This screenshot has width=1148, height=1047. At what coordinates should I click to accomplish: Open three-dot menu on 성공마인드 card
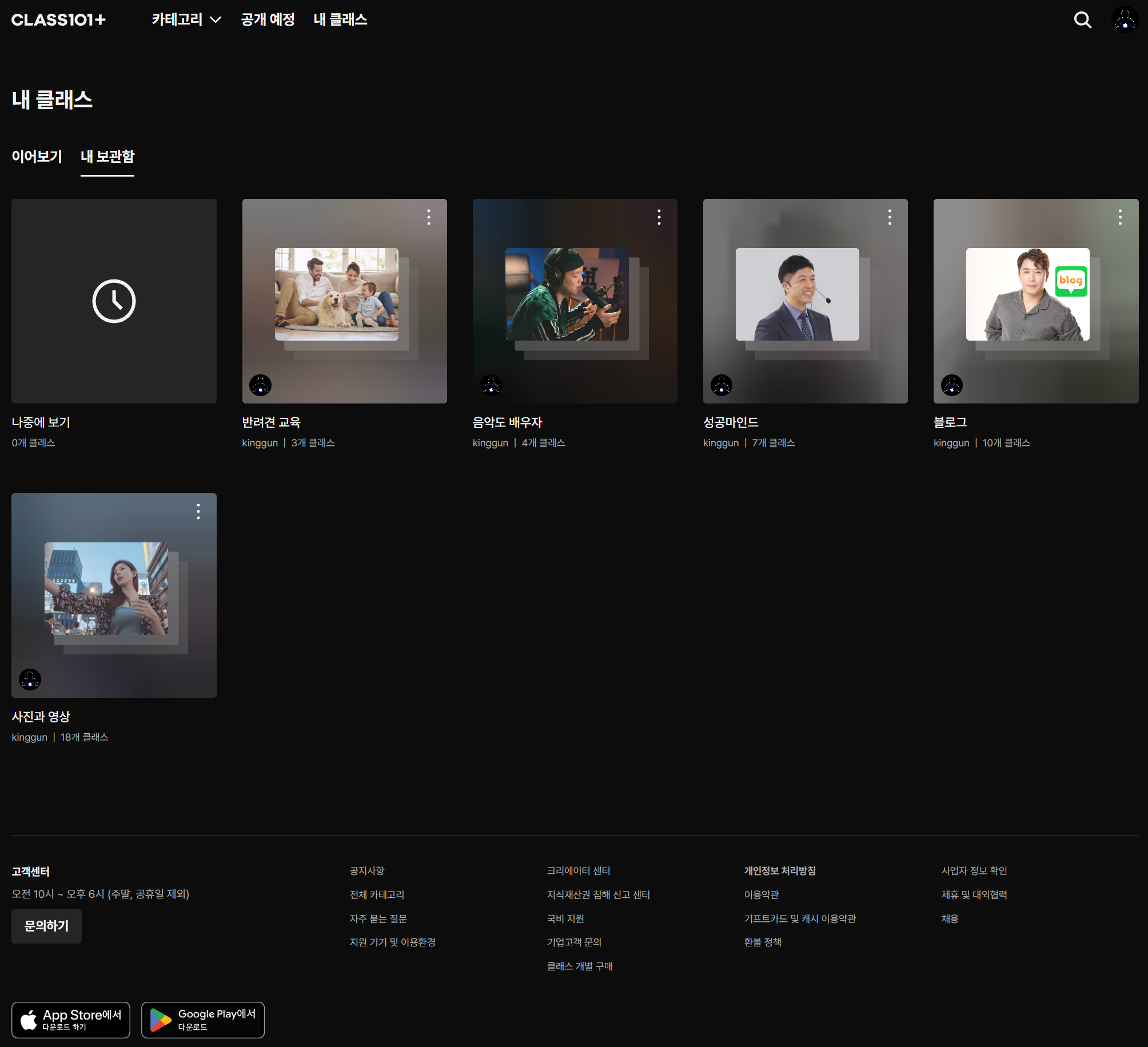click(x=890, y=217)
